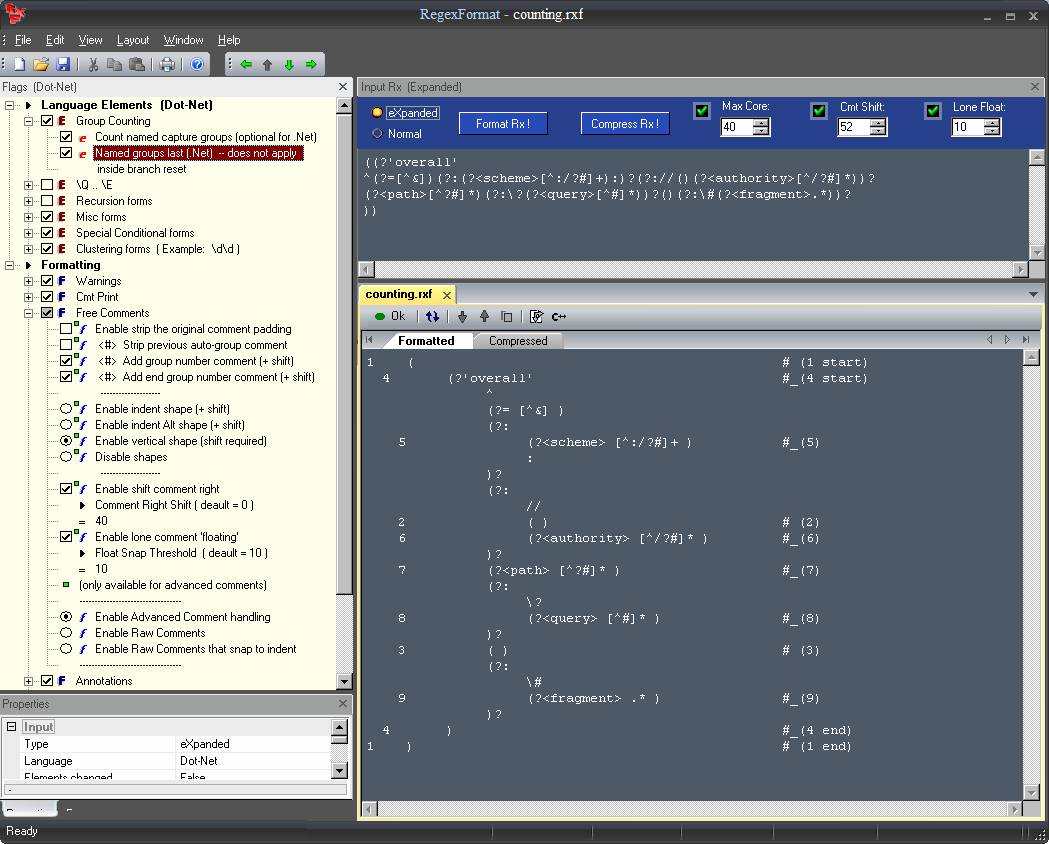Expand the Misc forms node
Viewport: 1049px width, 844px height.
click(28, 217)
